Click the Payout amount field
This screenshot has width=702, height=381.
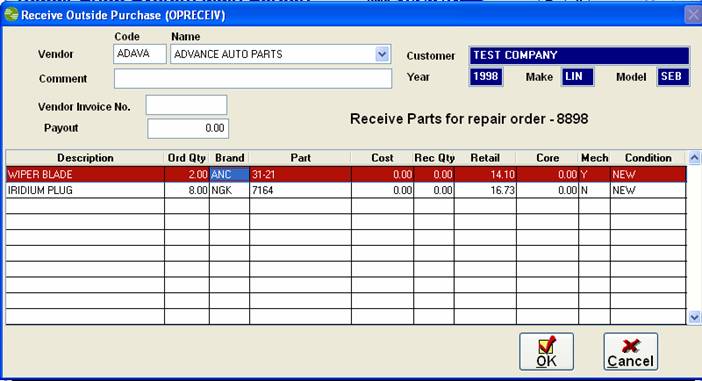click(188, 128)
